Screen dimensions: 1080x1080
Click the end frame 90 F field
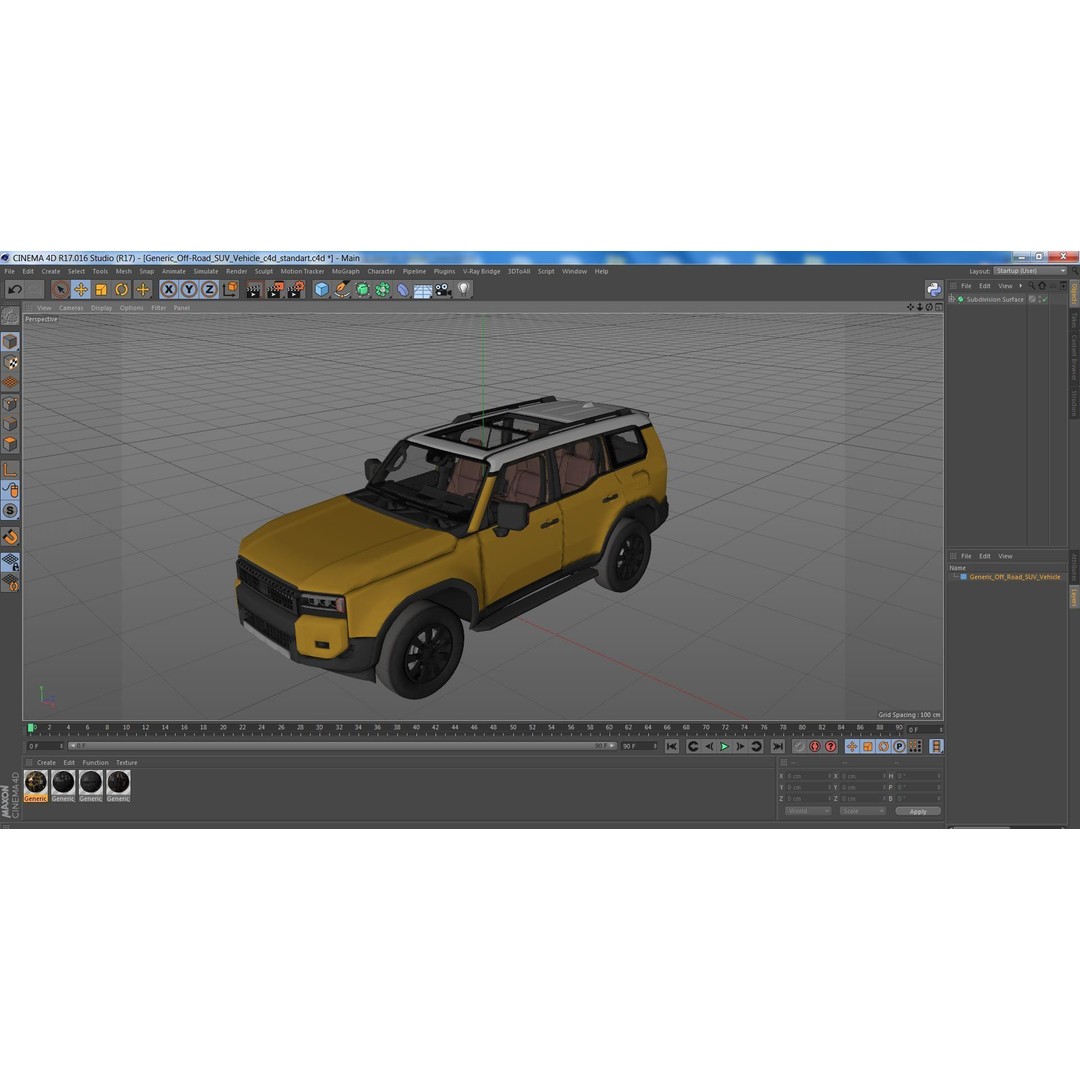640,747
